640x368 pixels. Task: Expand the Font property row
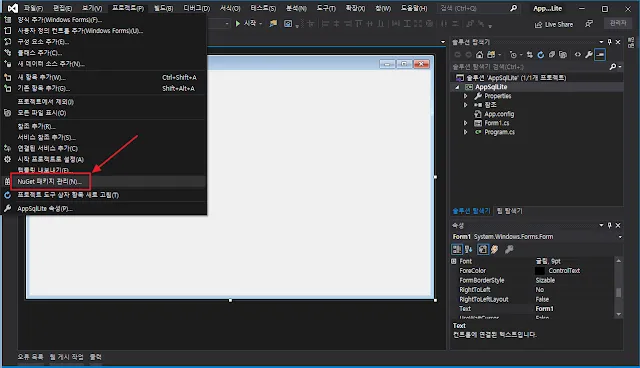point(454,261)
